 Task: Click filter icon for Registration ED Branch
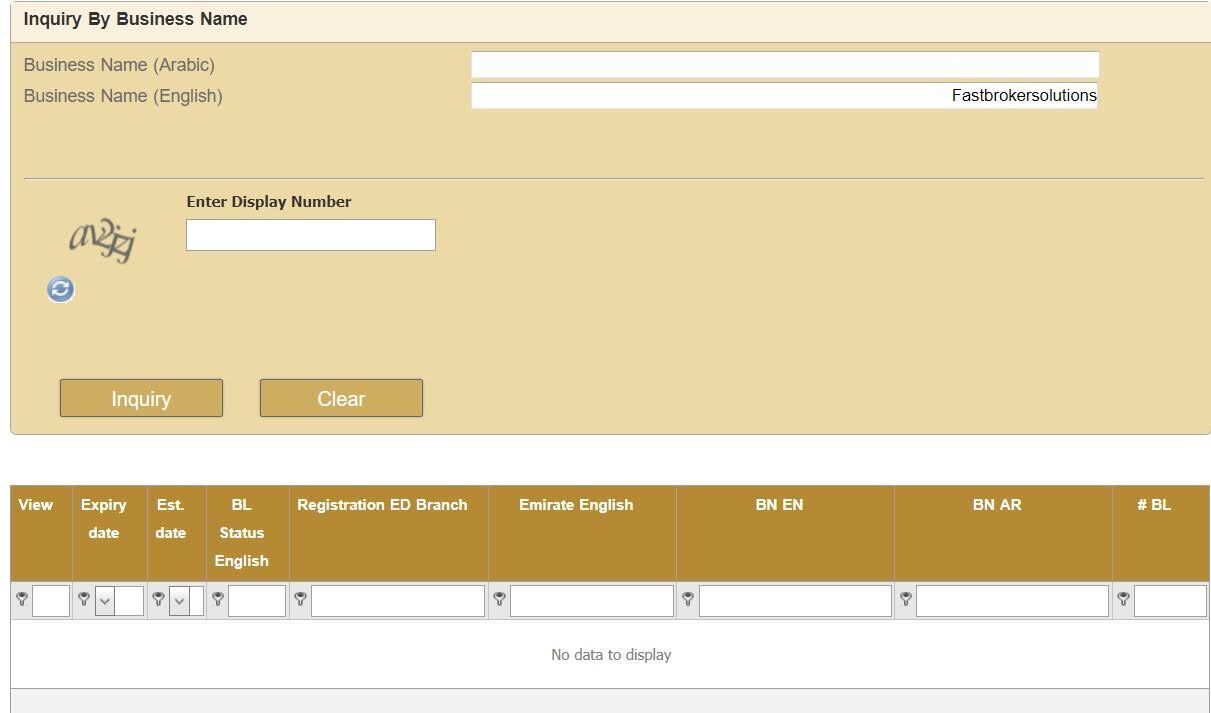[300, 600]
